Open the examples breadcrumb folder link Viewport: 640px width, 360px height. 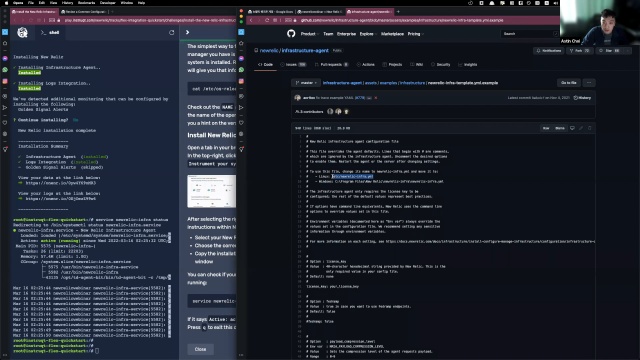click(388, 83)
